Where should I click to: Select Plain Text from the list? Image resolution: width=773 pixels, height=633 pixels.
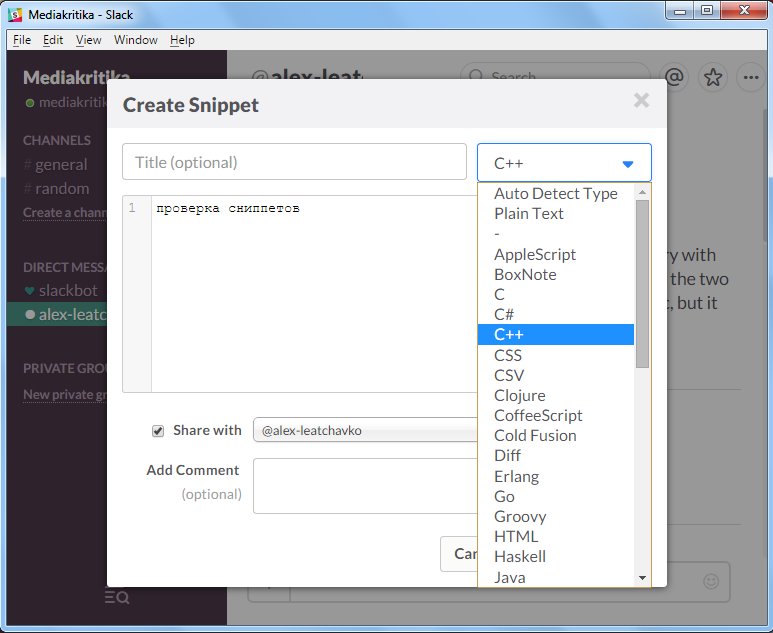point(556,214)
